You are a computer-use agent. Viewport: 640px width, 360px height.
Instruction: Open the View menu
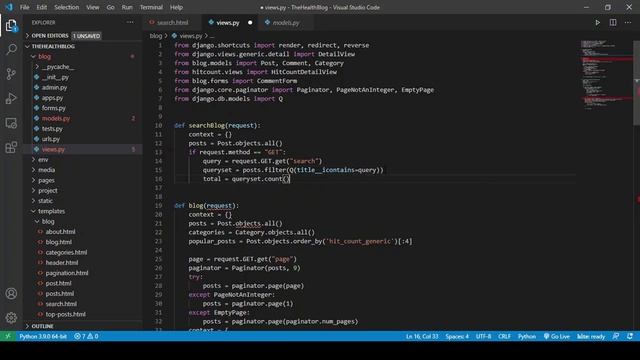pyautogui.click(x=93, y=7)
